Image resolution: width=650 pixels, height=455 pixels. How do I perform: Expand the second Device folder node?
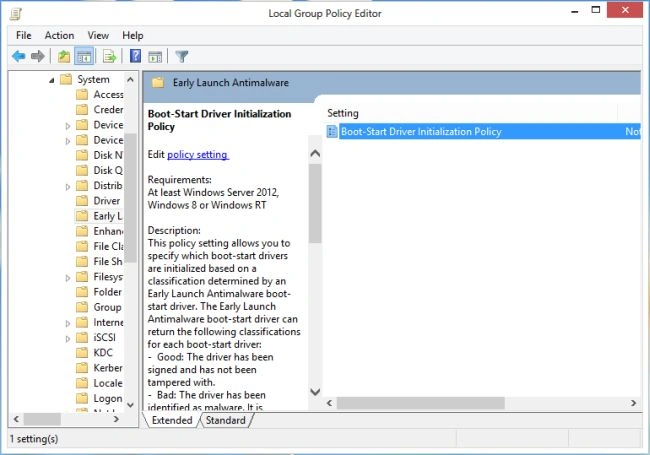[x=68, y=141]
